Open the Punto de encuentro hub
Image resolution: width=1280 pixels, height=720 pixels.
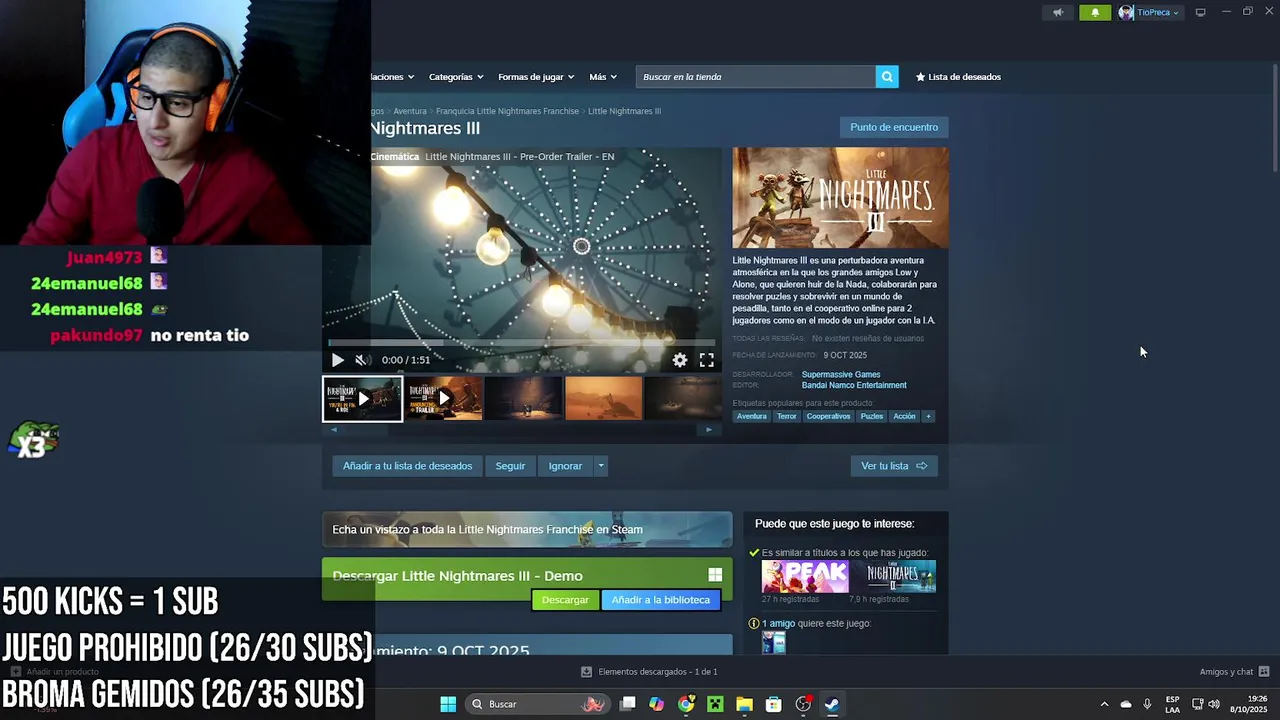point(894,127)
